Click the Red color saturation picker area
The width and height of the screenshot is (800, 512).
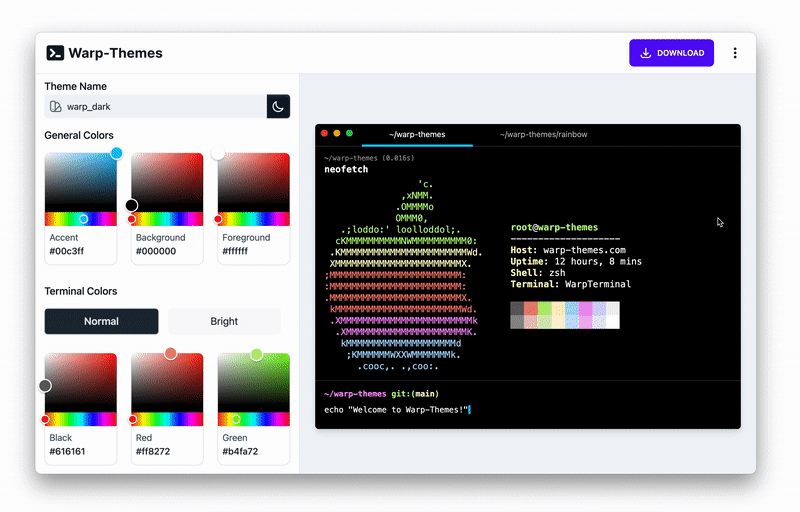(x=167, y=383)
